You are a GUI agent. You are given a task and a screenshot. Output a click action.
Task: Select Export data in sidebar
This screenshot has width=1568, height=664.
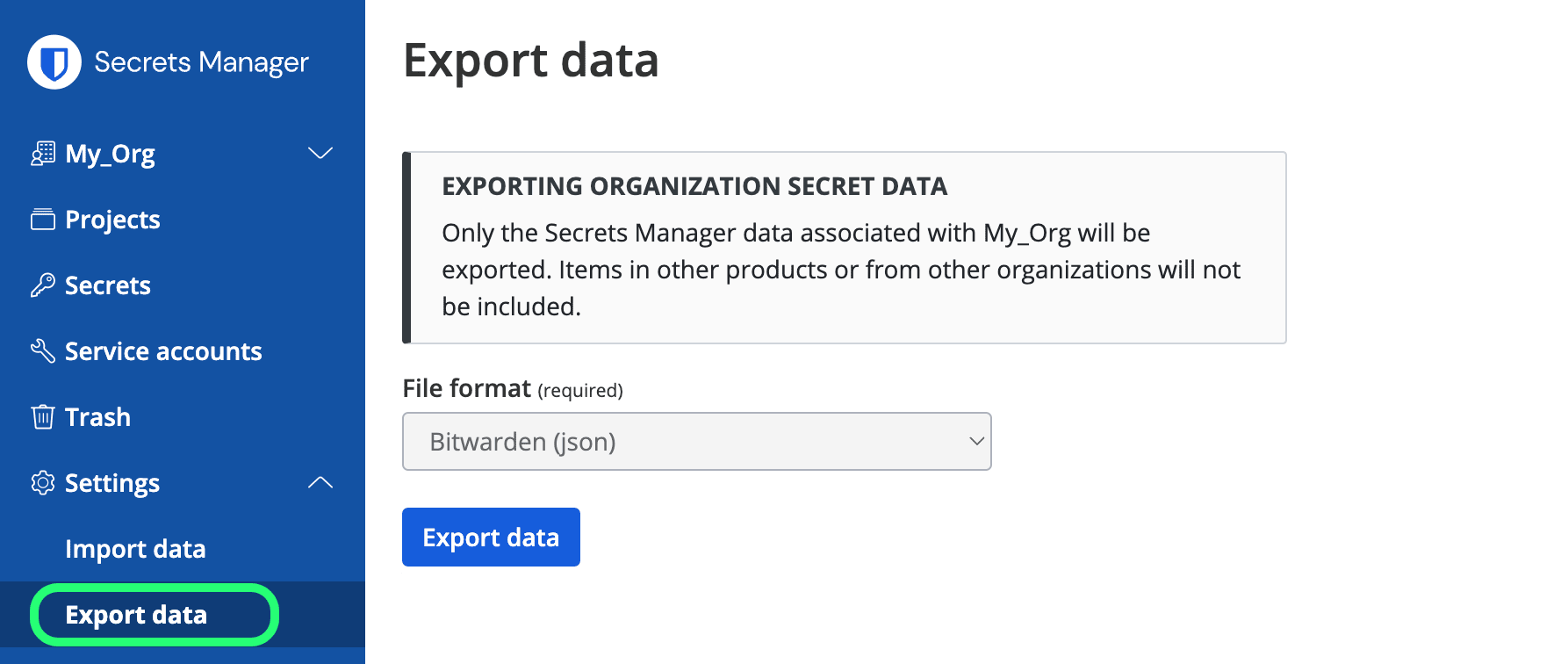tap(136, 615)
